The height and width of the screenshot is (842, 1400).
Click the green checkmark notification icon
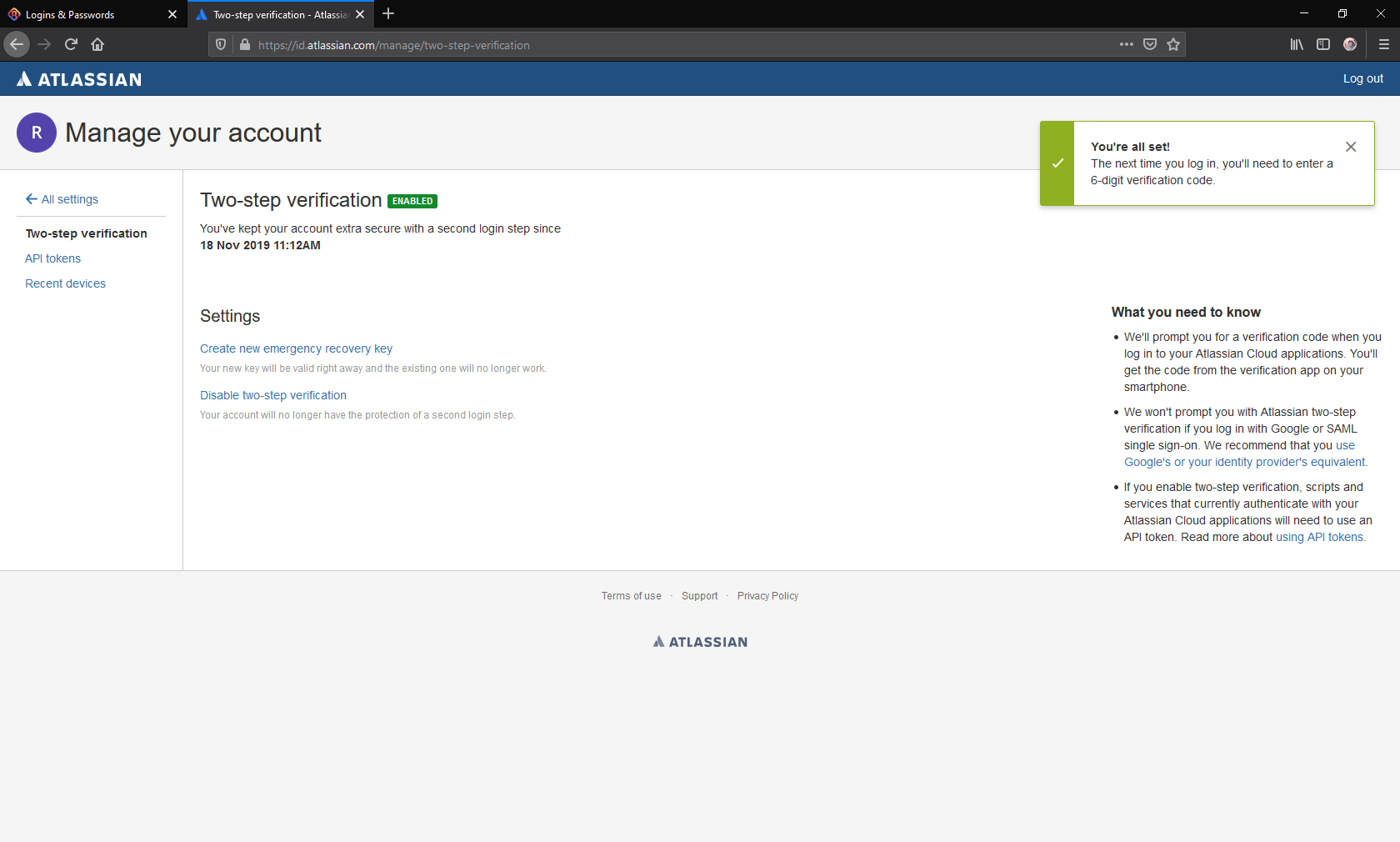1057,163
